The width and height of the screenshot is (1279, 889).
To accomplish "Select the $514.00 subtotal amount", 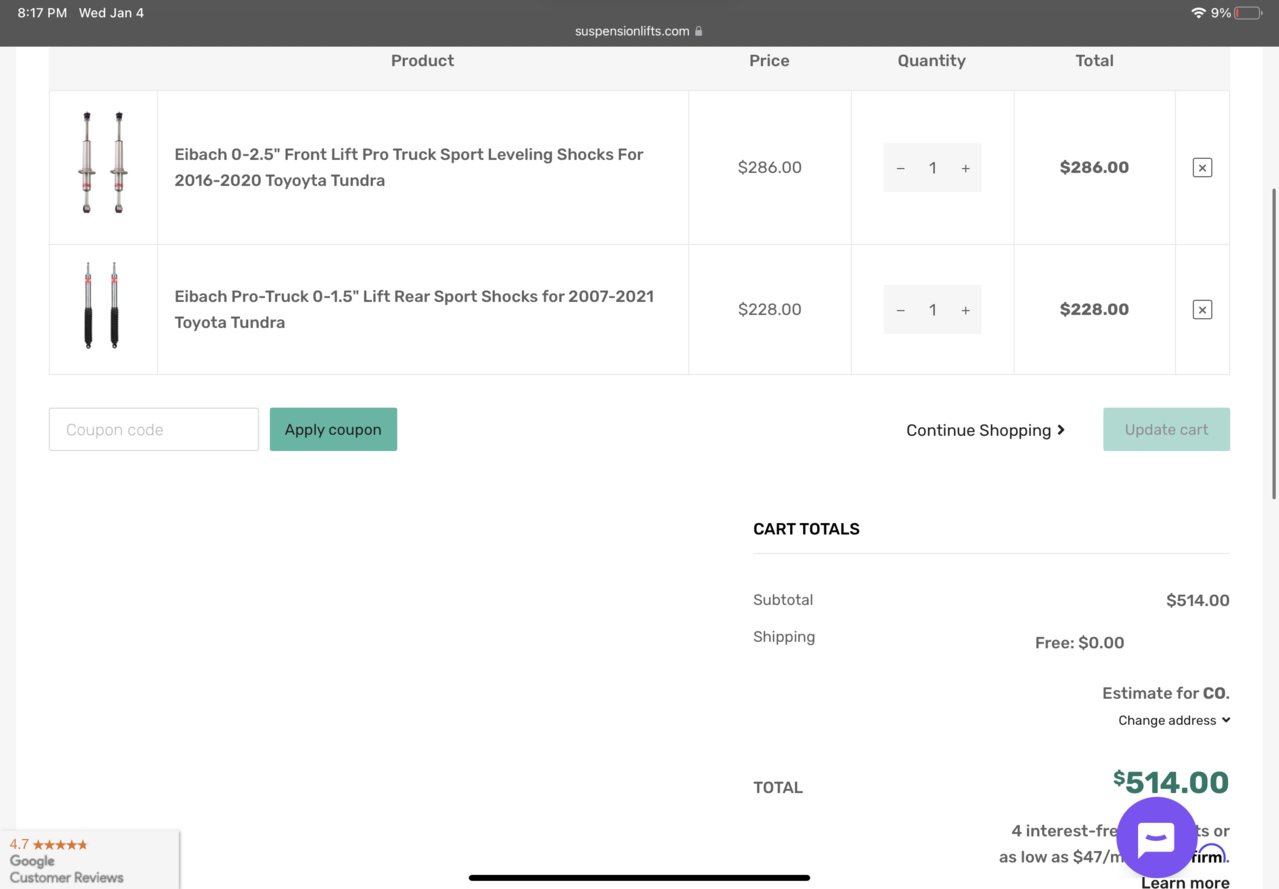I will (1197, 600).
